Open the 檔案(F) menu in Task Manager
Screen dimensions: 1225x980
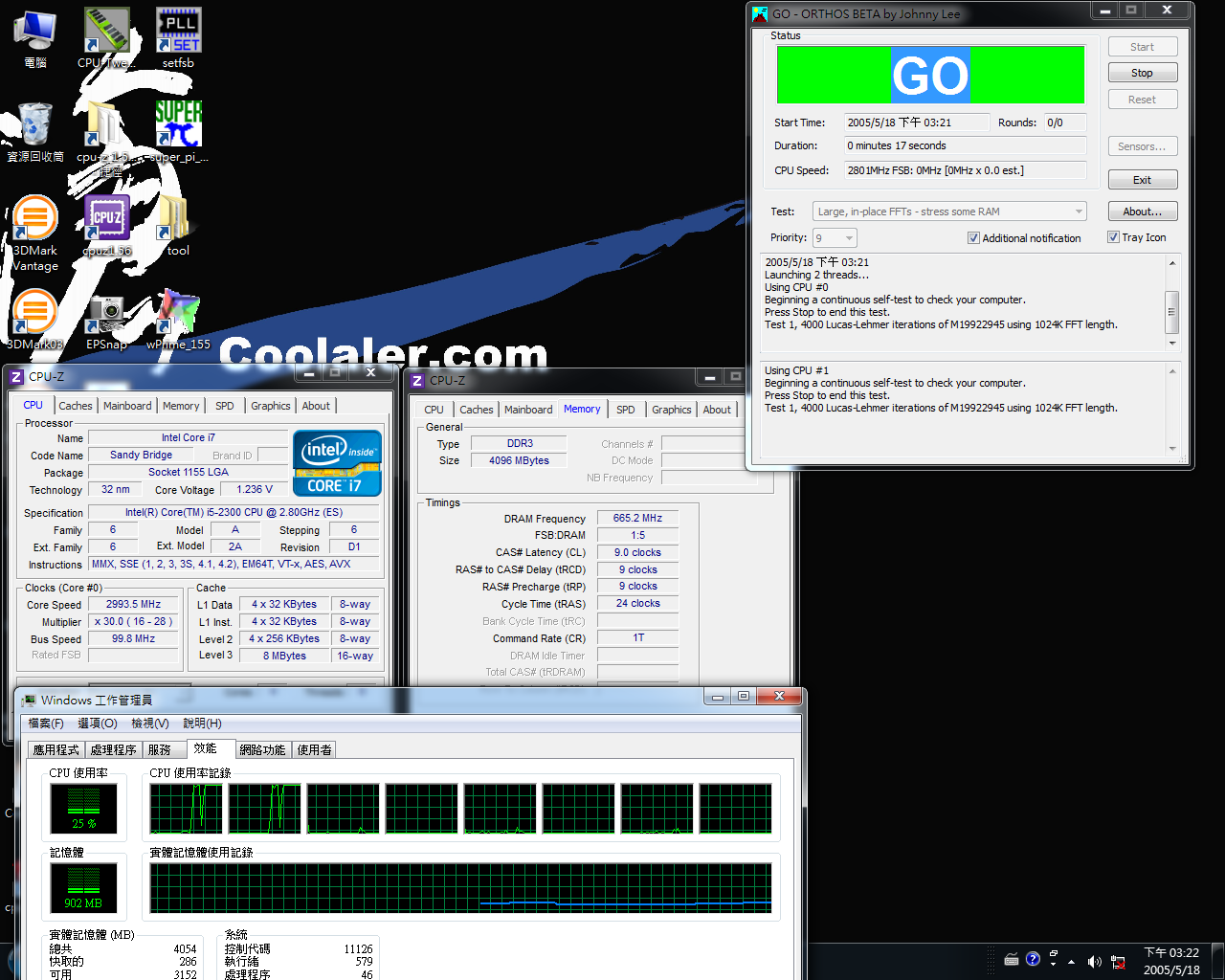46,724
